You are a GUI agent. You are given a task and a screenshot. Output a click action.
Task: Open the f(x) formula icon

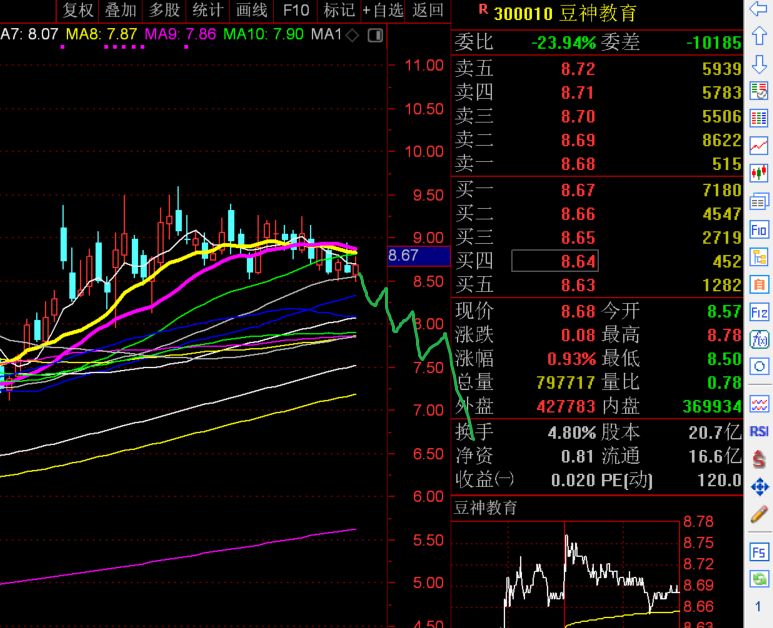point(759,340)
